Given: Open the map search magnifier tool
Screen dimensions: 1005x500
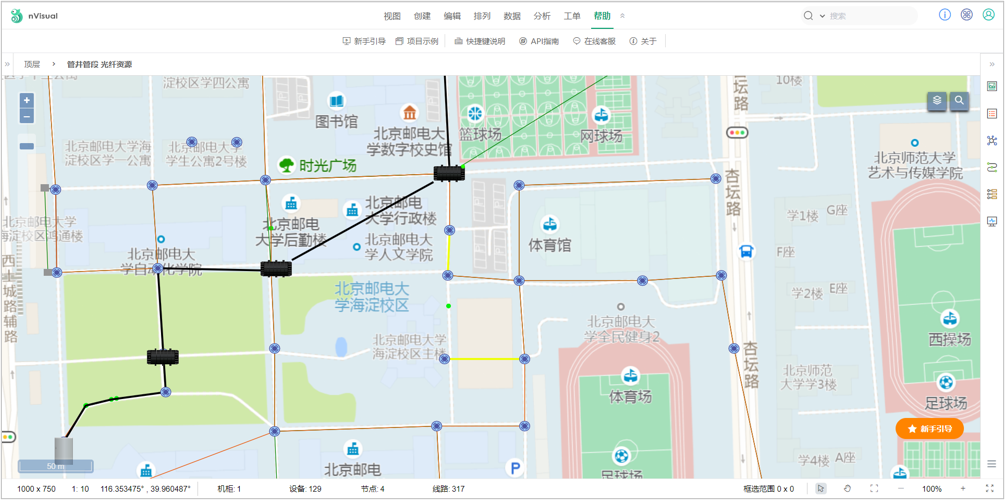Looking at the screenshot, I should click(x=959, y=101).
